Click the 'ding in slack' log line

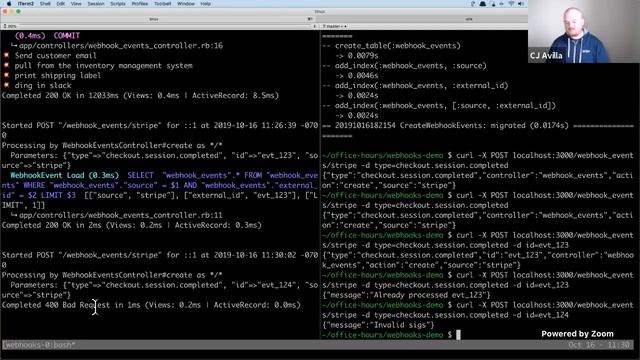click(43, 85)
